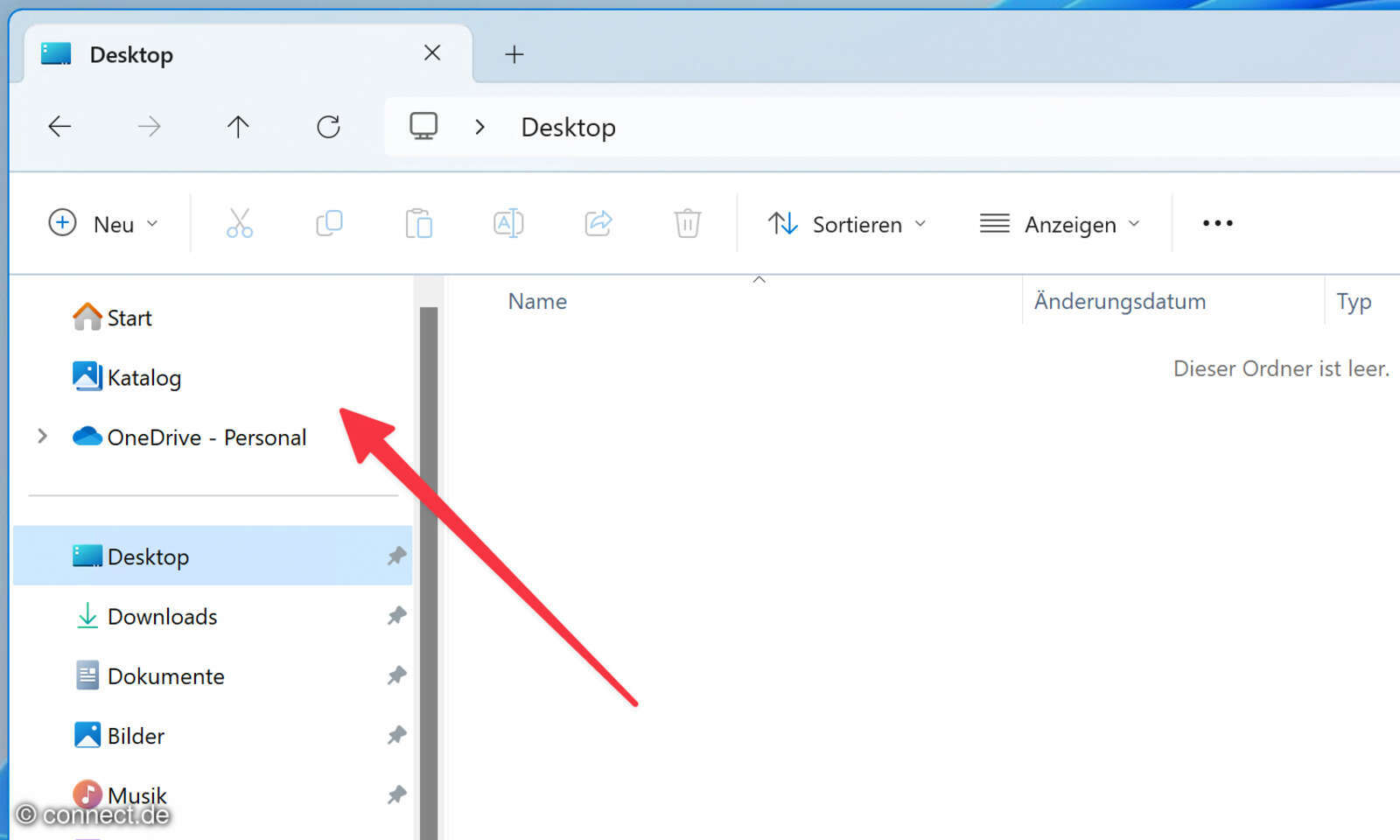Screen dimensions: 1400x840
Task: Click the Share icon in the toolbar
Action: click(x=598, y=223)
